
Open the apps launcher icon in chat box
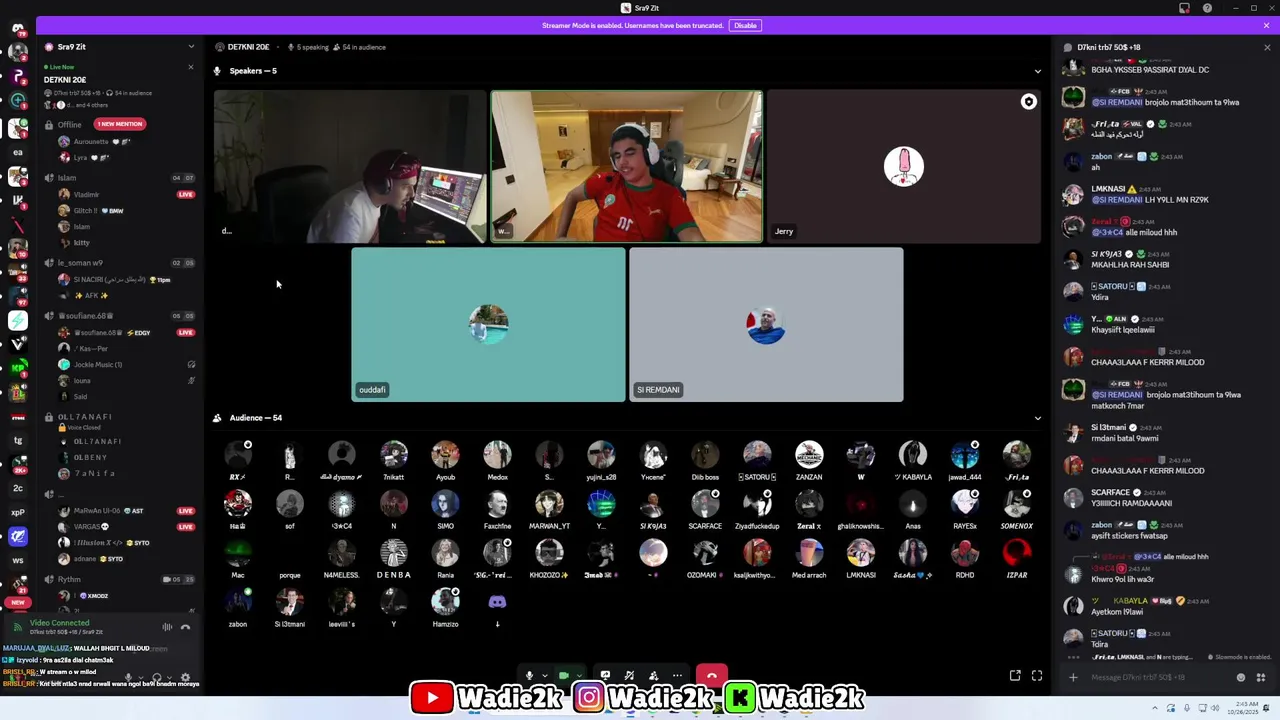tap(1261, 677)
